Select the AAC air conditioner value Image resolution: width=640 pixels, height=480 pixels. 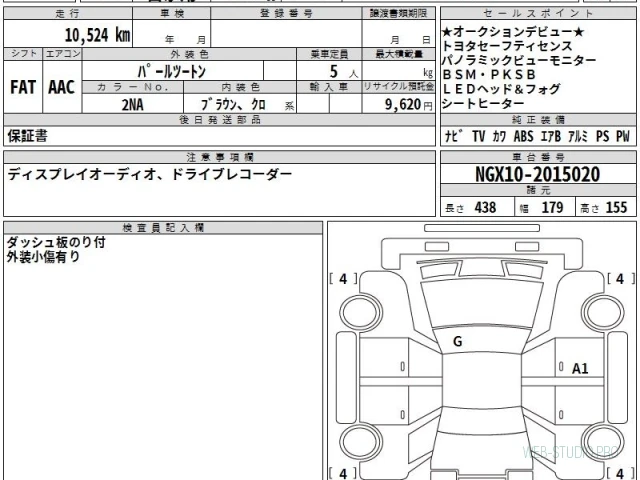(x=62, y=87)
